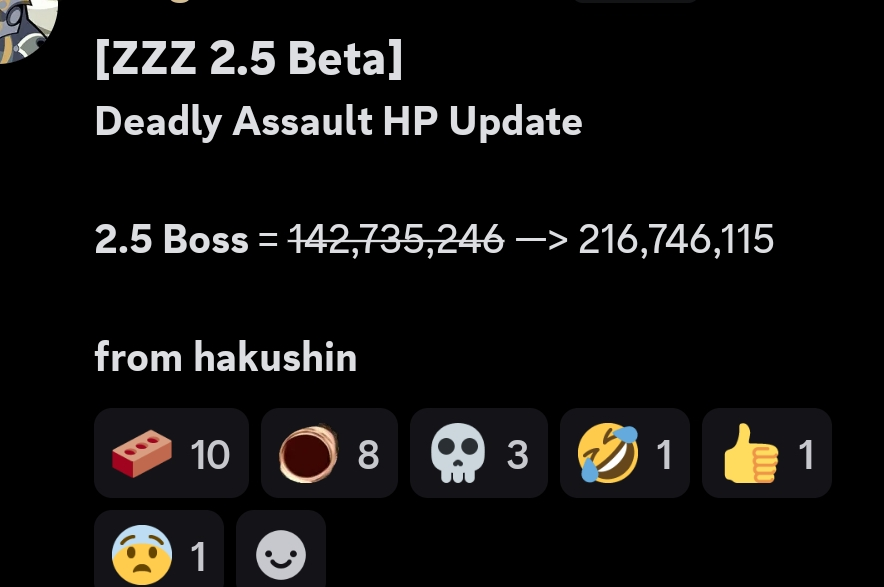React with the dark hole emoji
The height and width of the screenshot is (587, 884).
pos(329,453)
